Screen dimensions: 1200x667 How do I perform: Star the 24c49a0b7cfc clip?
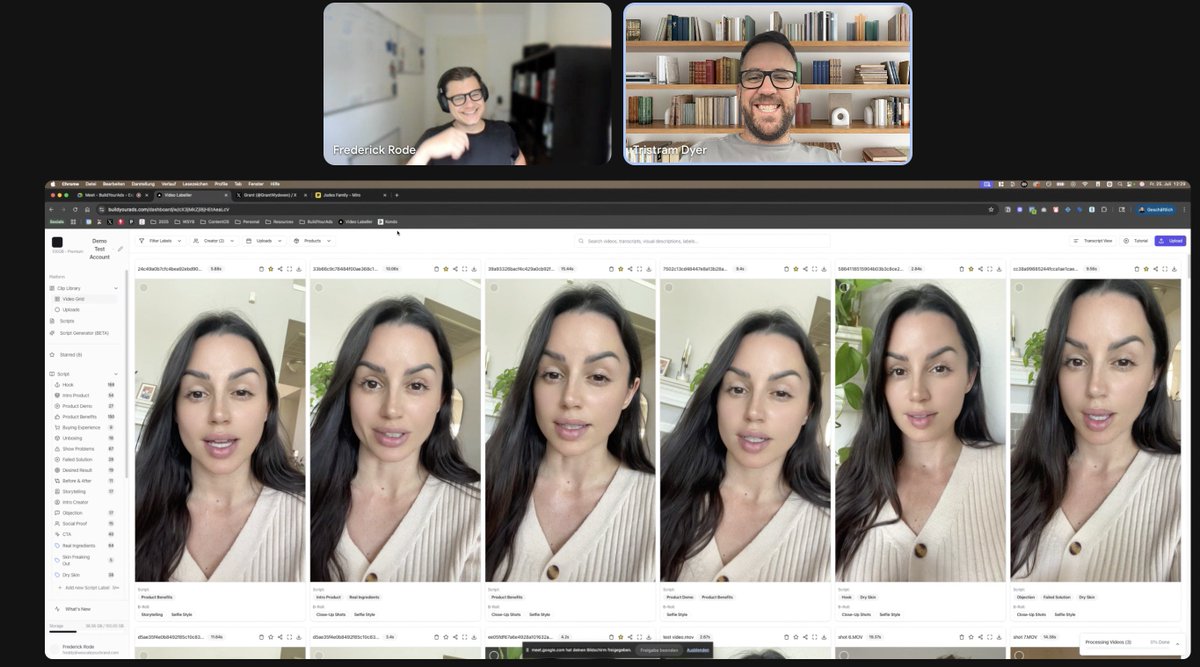271,269
